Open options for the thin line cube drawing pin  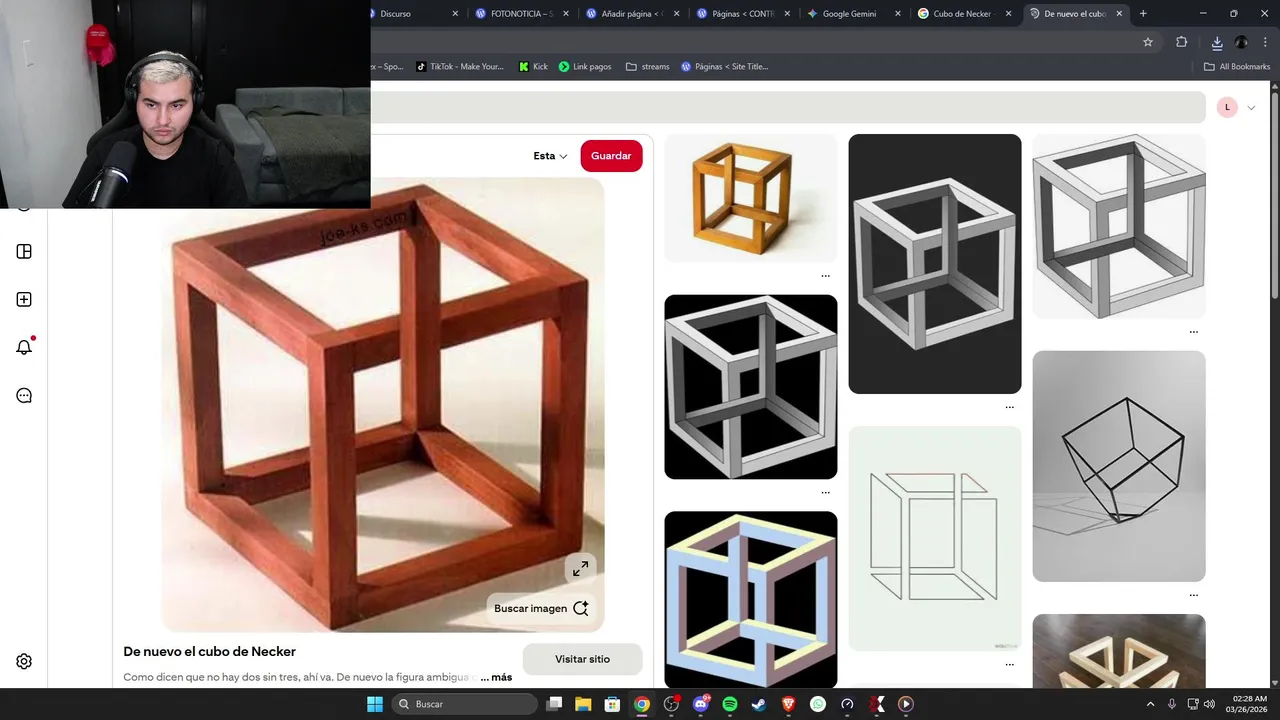coord(1009,664)
